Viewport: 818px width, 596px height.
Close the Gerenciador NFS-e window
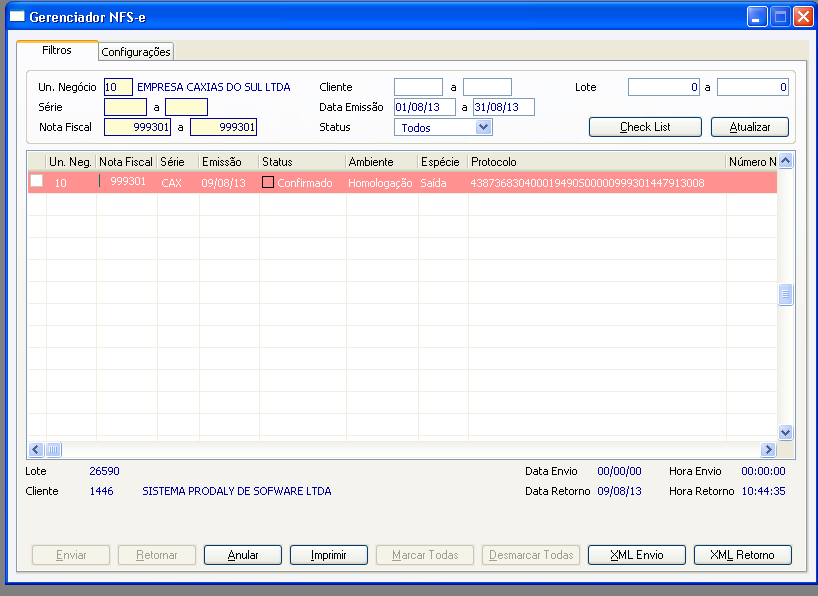click(803, 17)
